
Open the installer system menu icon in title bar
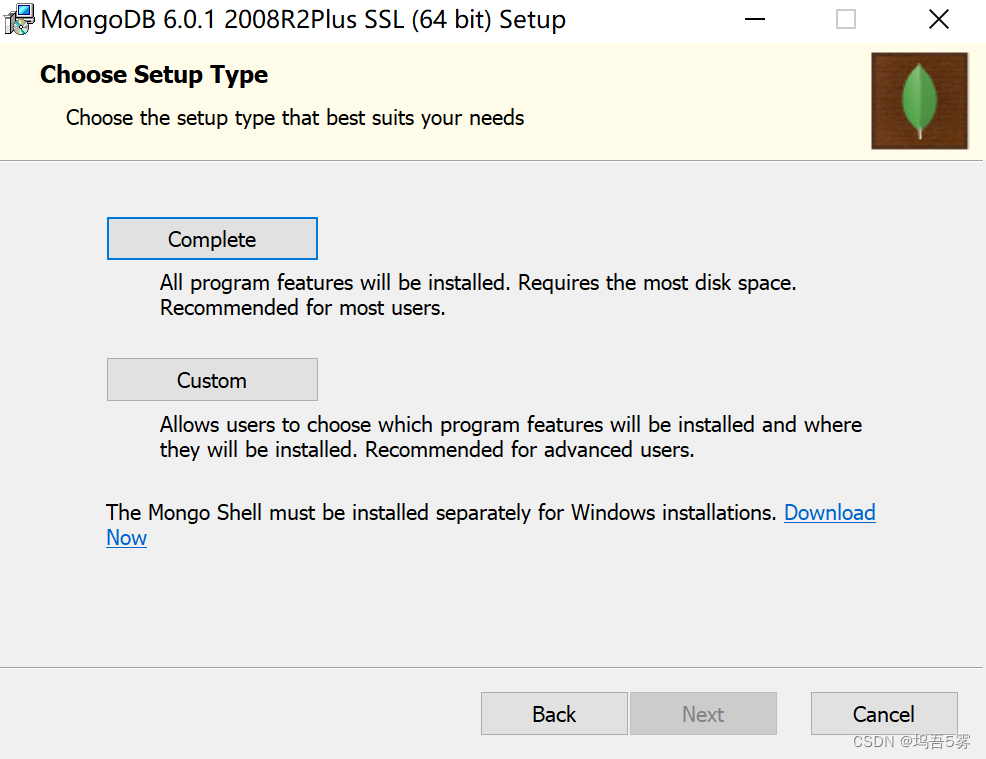coord(18,19)
